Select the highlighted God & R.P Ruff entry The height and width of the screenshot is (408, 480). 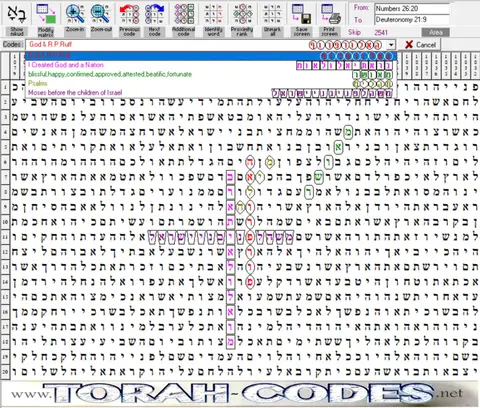211,55
